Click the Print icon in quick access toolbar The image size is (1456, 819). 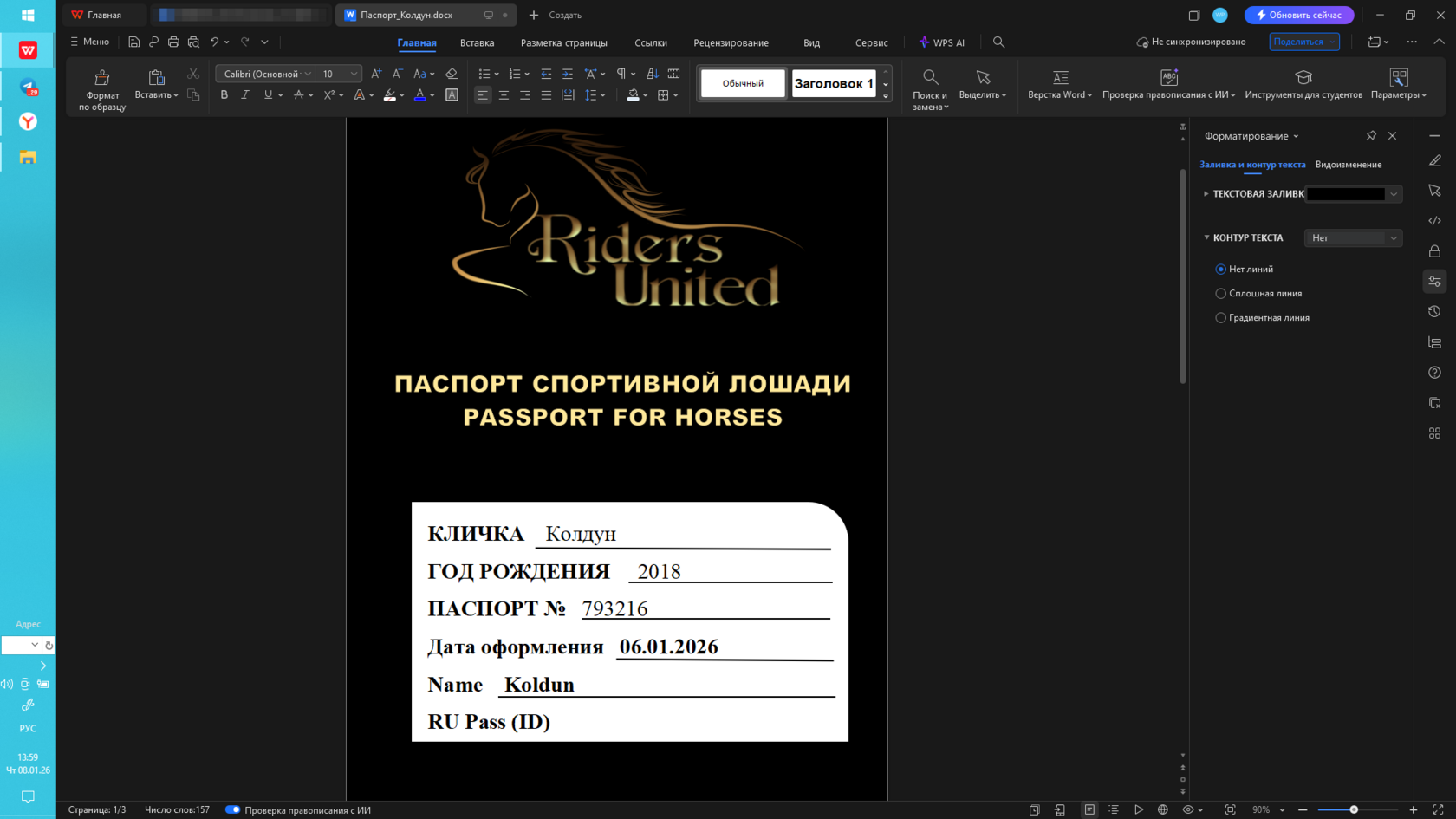[173, 42]
